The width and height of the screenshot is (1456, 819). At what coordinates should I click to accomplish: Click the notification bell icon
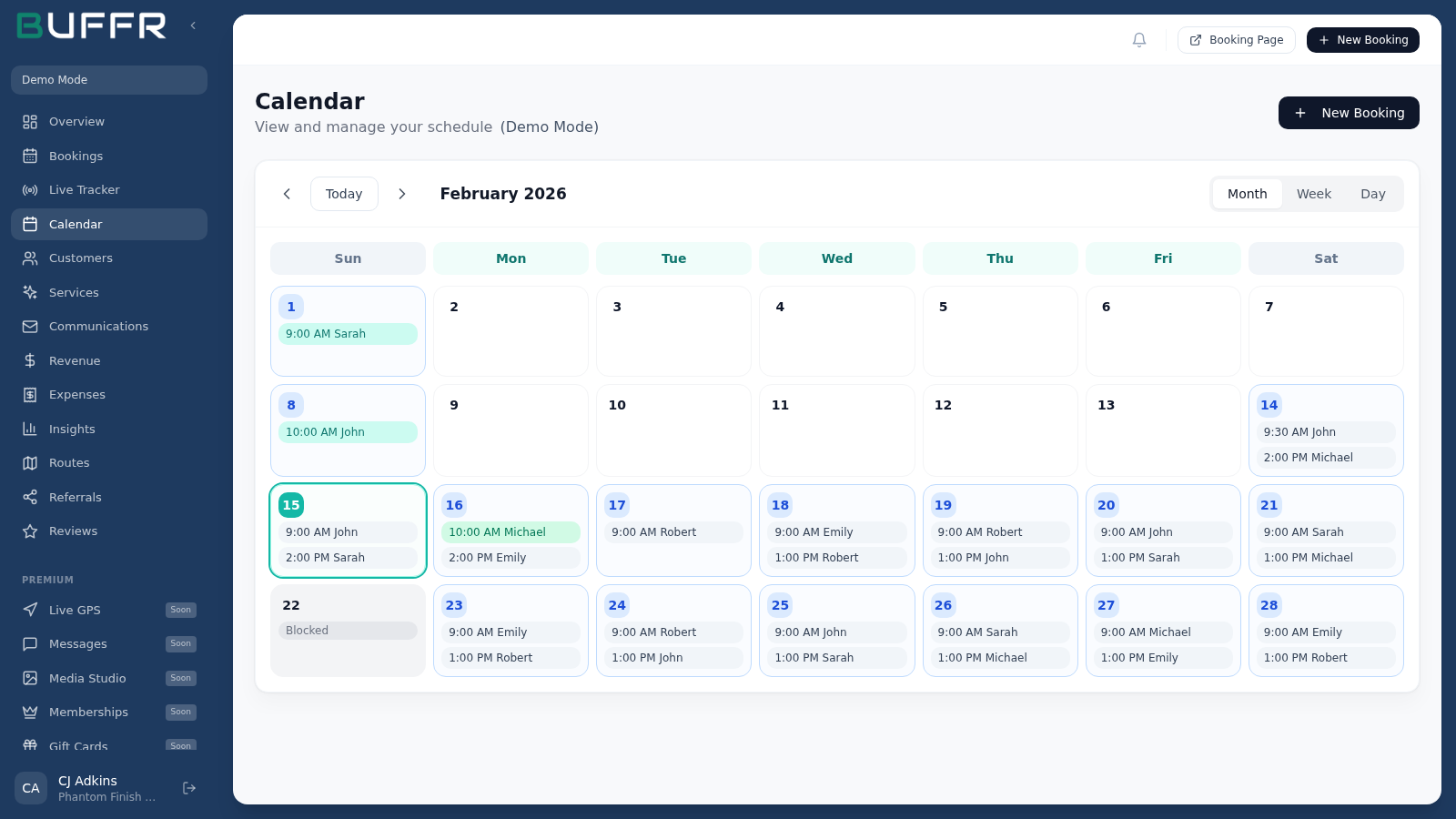click(x=1138, y=40)
